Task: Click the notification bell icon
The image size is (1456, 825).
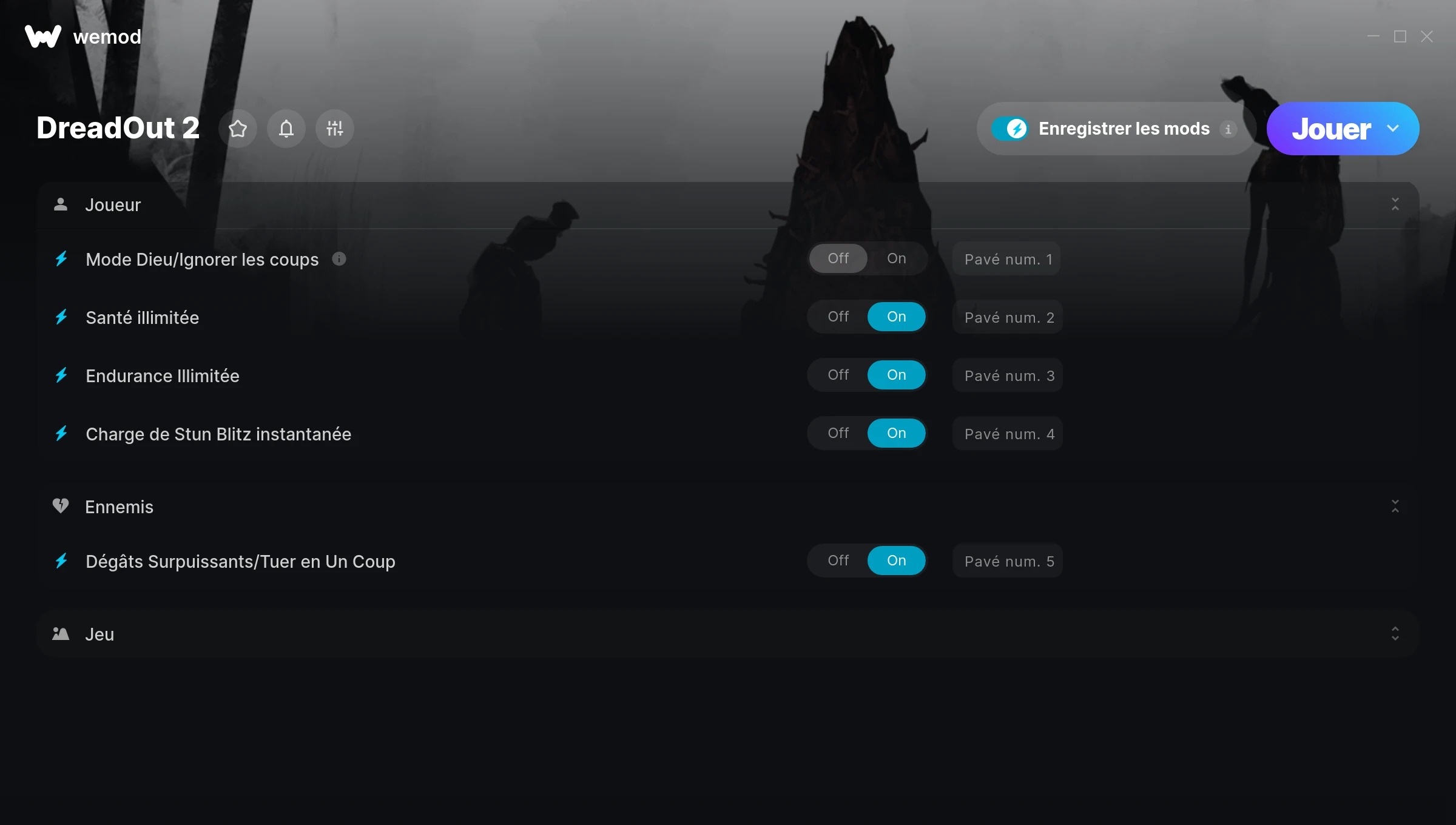Action: (286, 129)
